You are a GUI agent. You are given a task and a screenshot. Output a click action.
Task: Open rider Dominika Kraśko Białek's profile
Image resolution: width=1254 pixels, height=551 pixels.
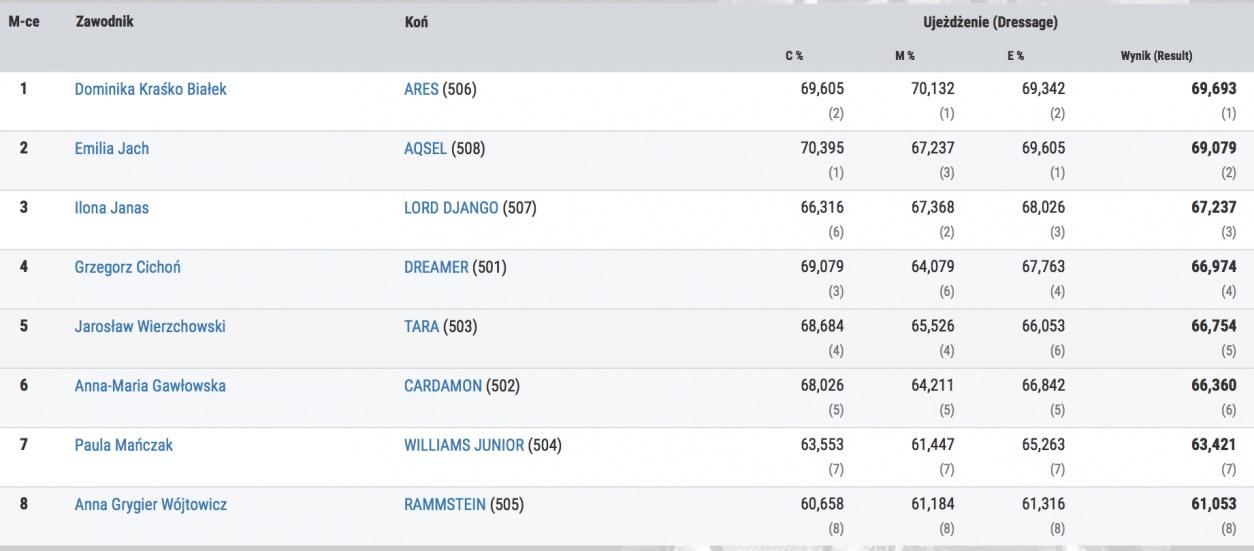coord(150,89)
